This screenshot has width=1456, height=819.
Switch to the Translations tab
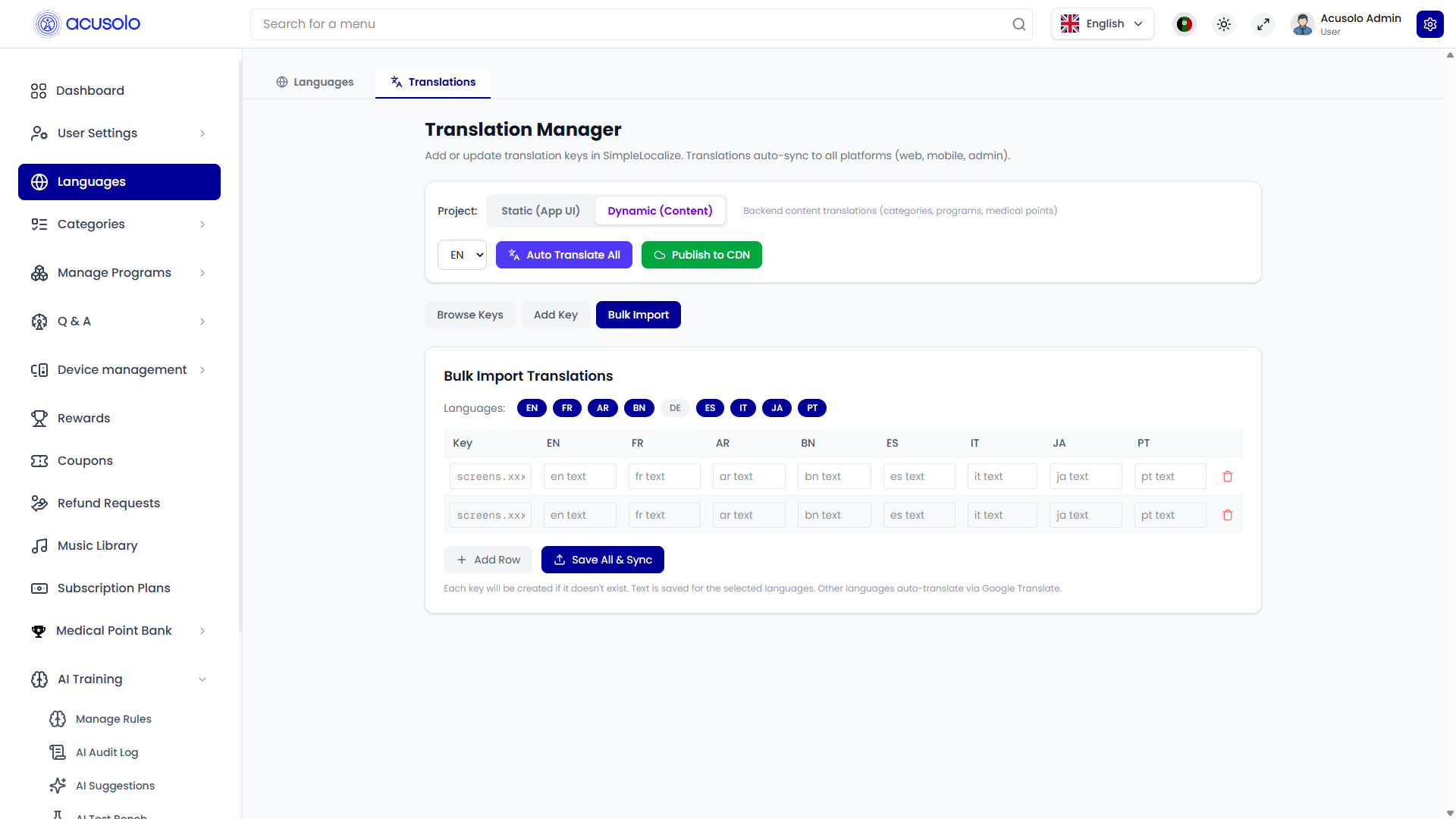coord(433,82)
